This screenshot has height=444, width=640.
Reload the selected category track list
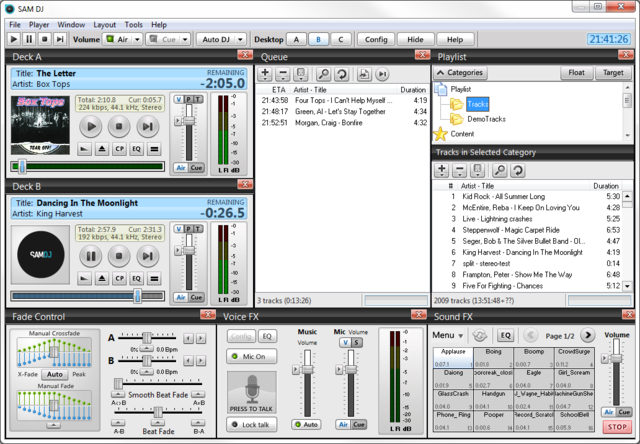518,170
